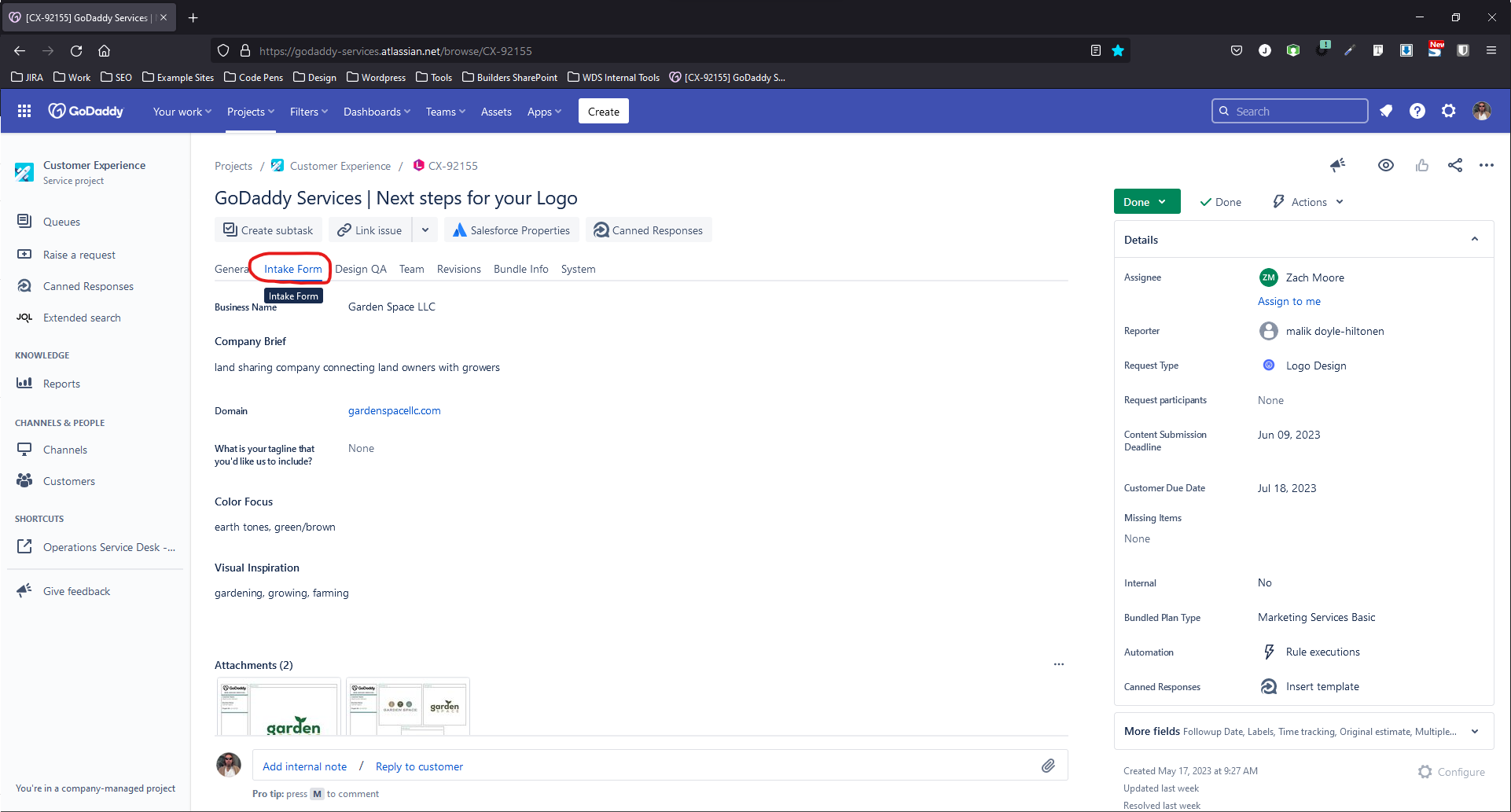Open the Help question mark menu
Screen dimensions: 1511x812
pyautogui.click(x=1417, y=112)
